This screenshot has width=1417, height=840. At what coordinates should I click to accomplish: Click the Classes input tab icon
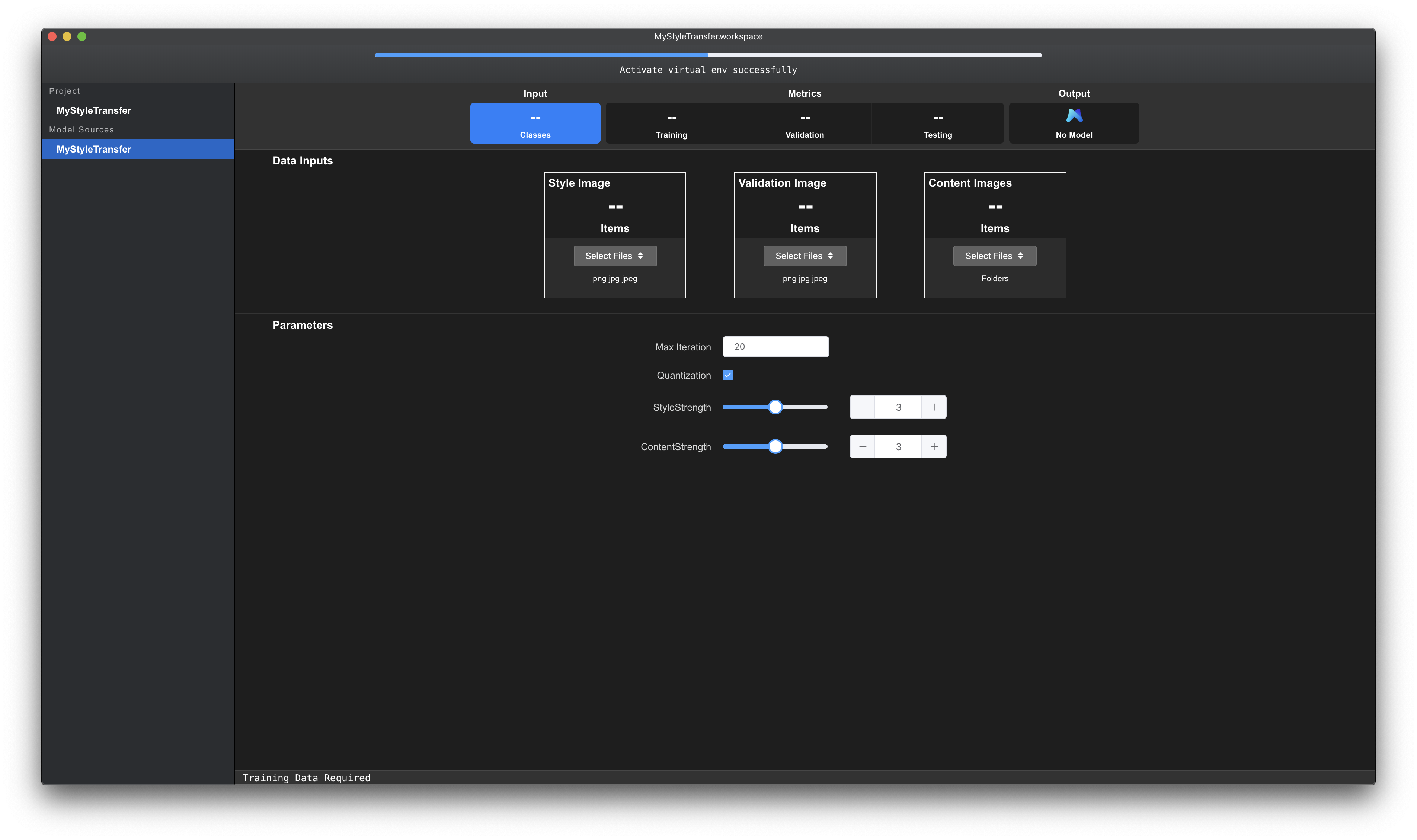click(535, 117)
